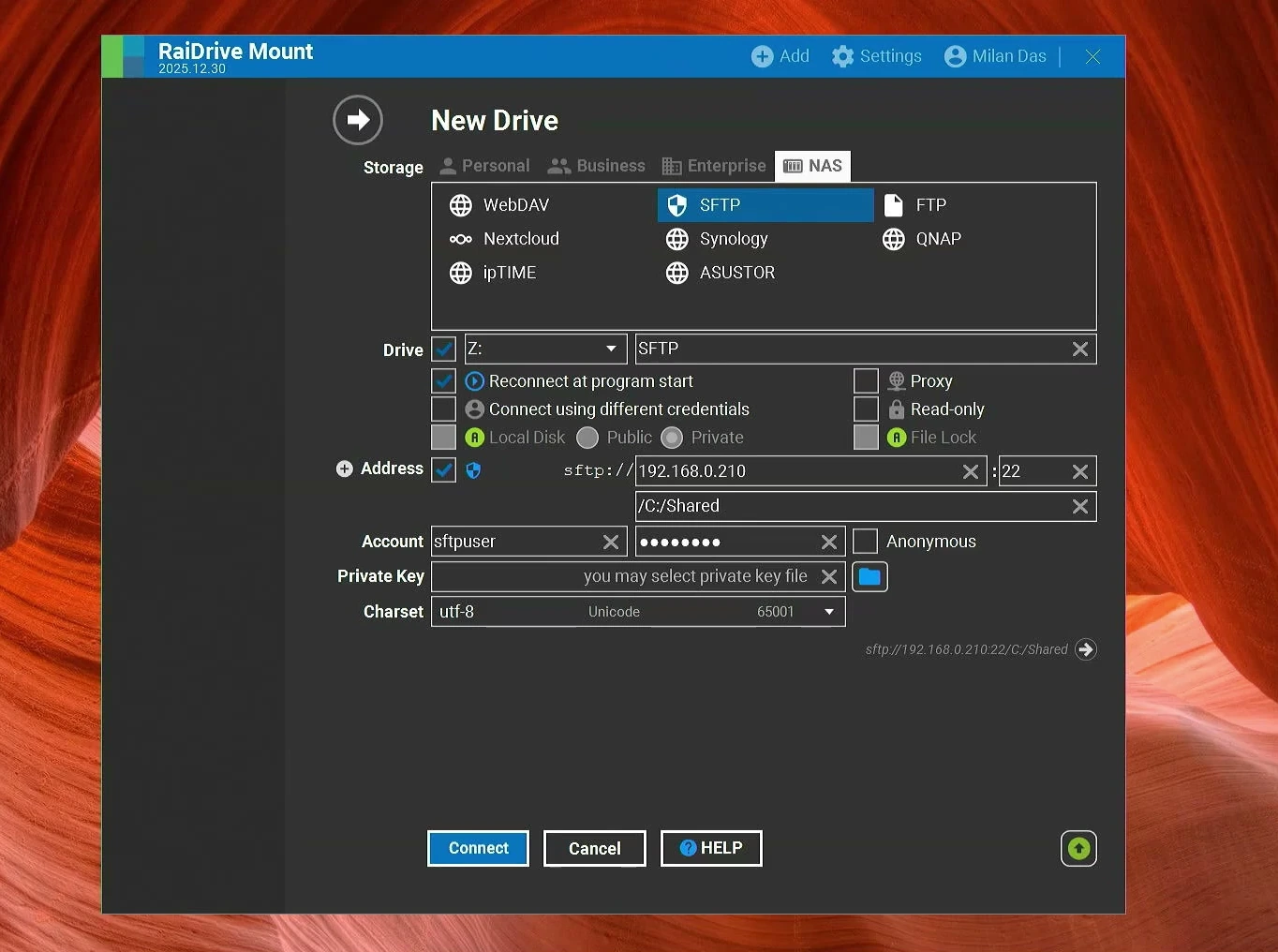Open the sftp URL using the arrow icon

coord(1085,649)
